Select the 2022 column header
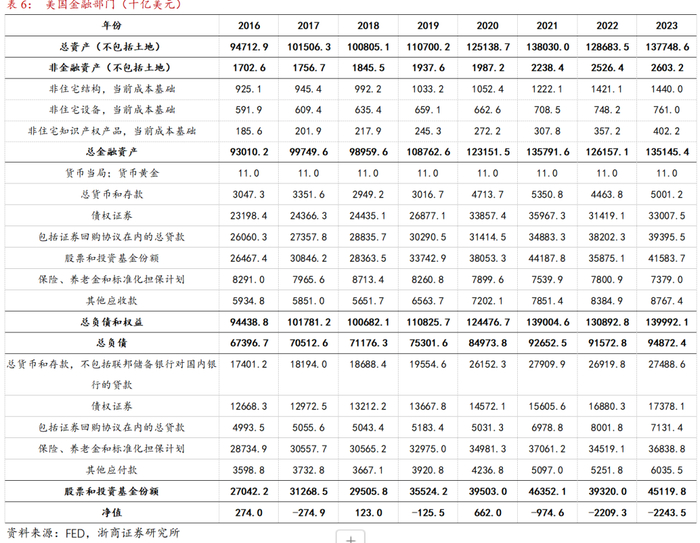Image resolution: width=700 pixels, height=543 pixels. pos(607,25)
